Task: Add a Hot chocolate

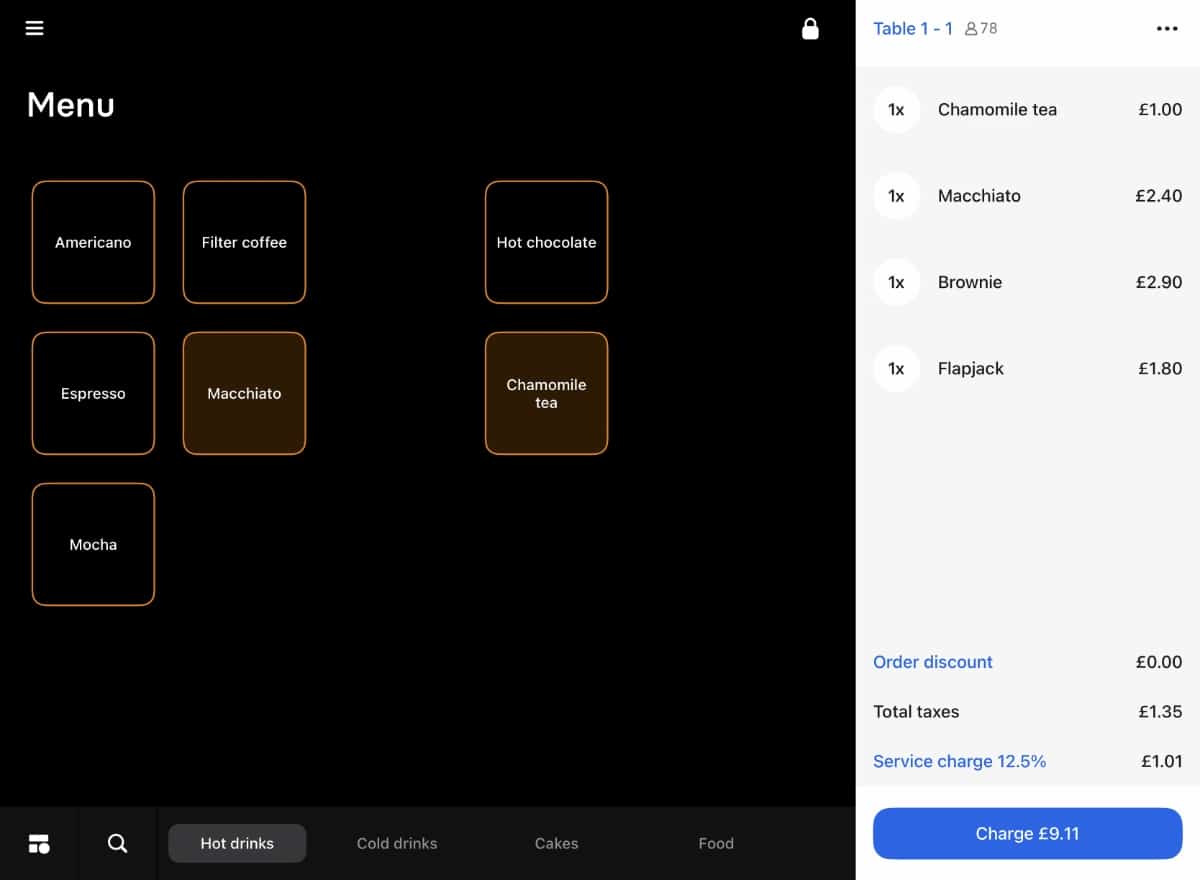Action: point(546,242)
